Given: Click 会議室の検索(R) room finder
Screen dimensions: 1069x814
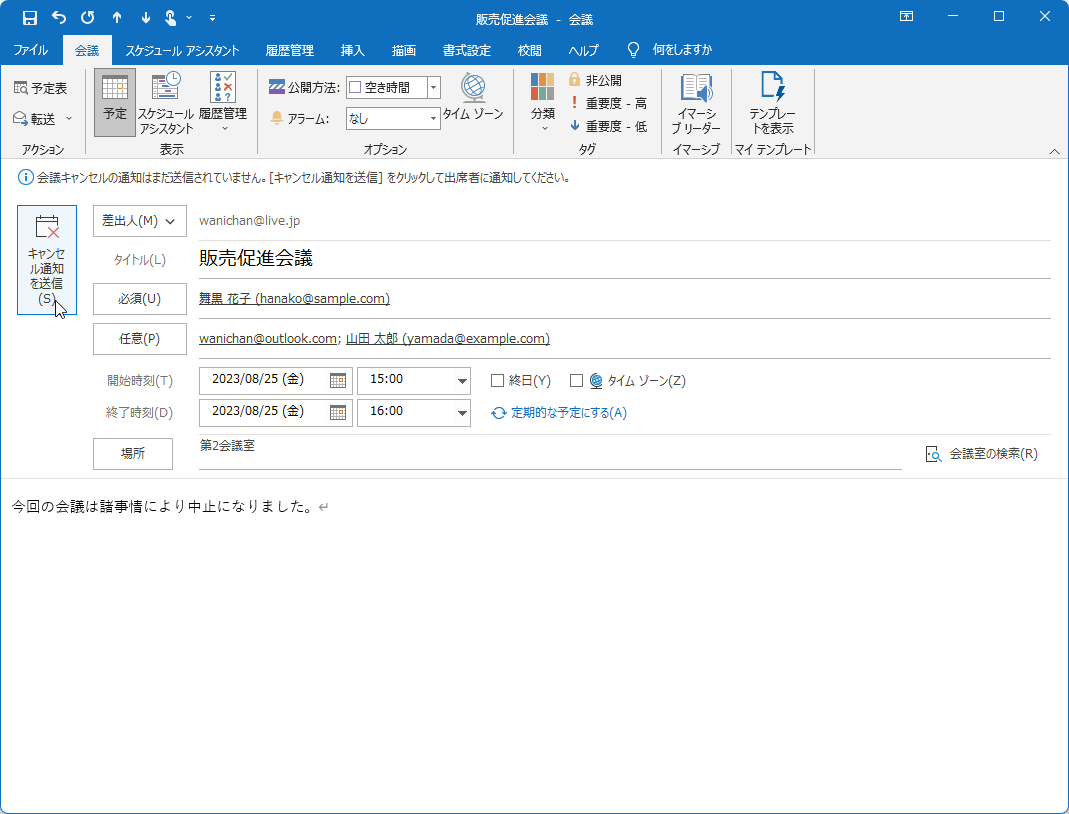Looking at the screenshot, I should coord(982,454).
